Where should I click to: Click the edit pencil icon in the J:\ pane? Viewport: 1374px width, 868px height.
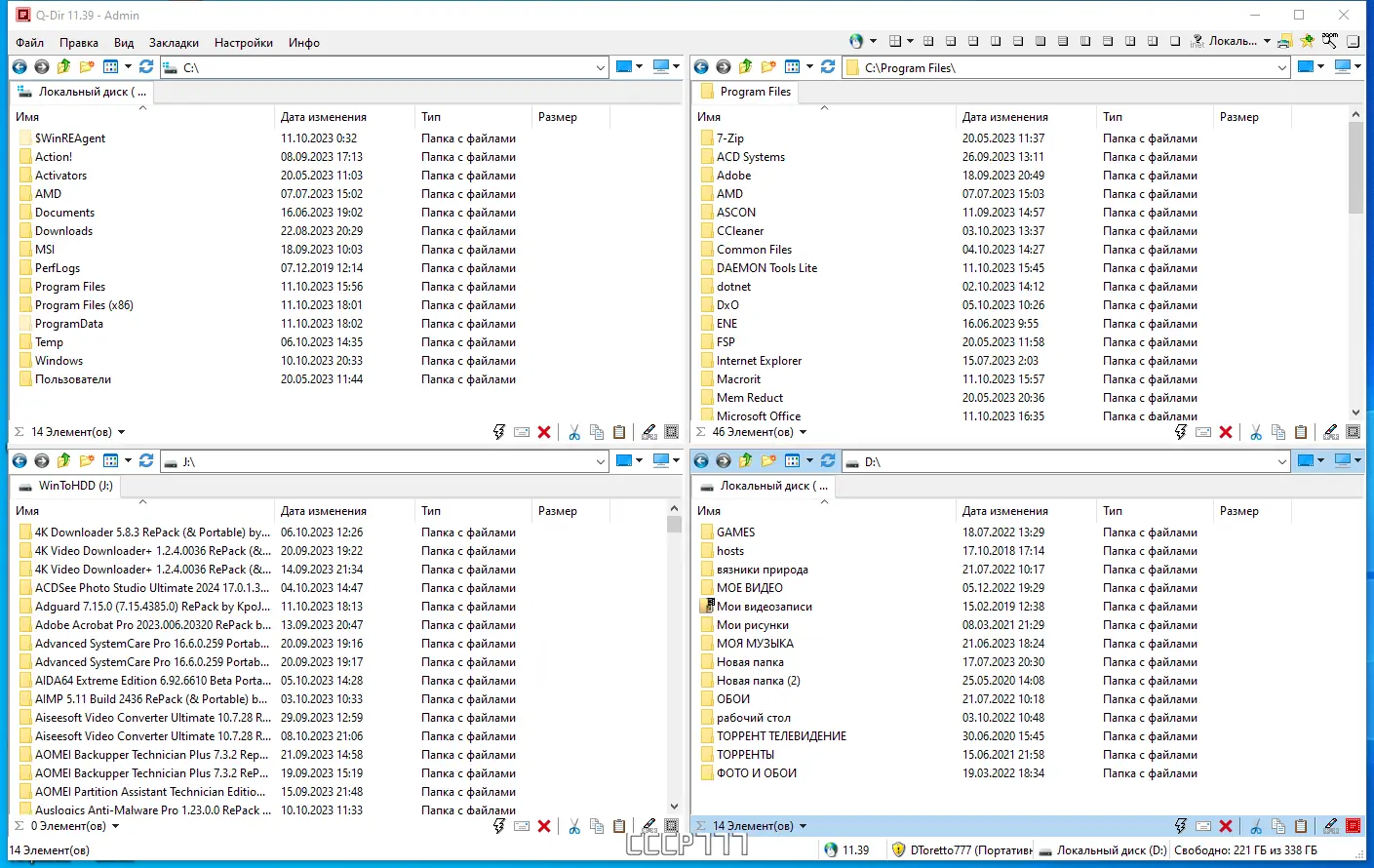pyautogui.click(x=649, y=826)
